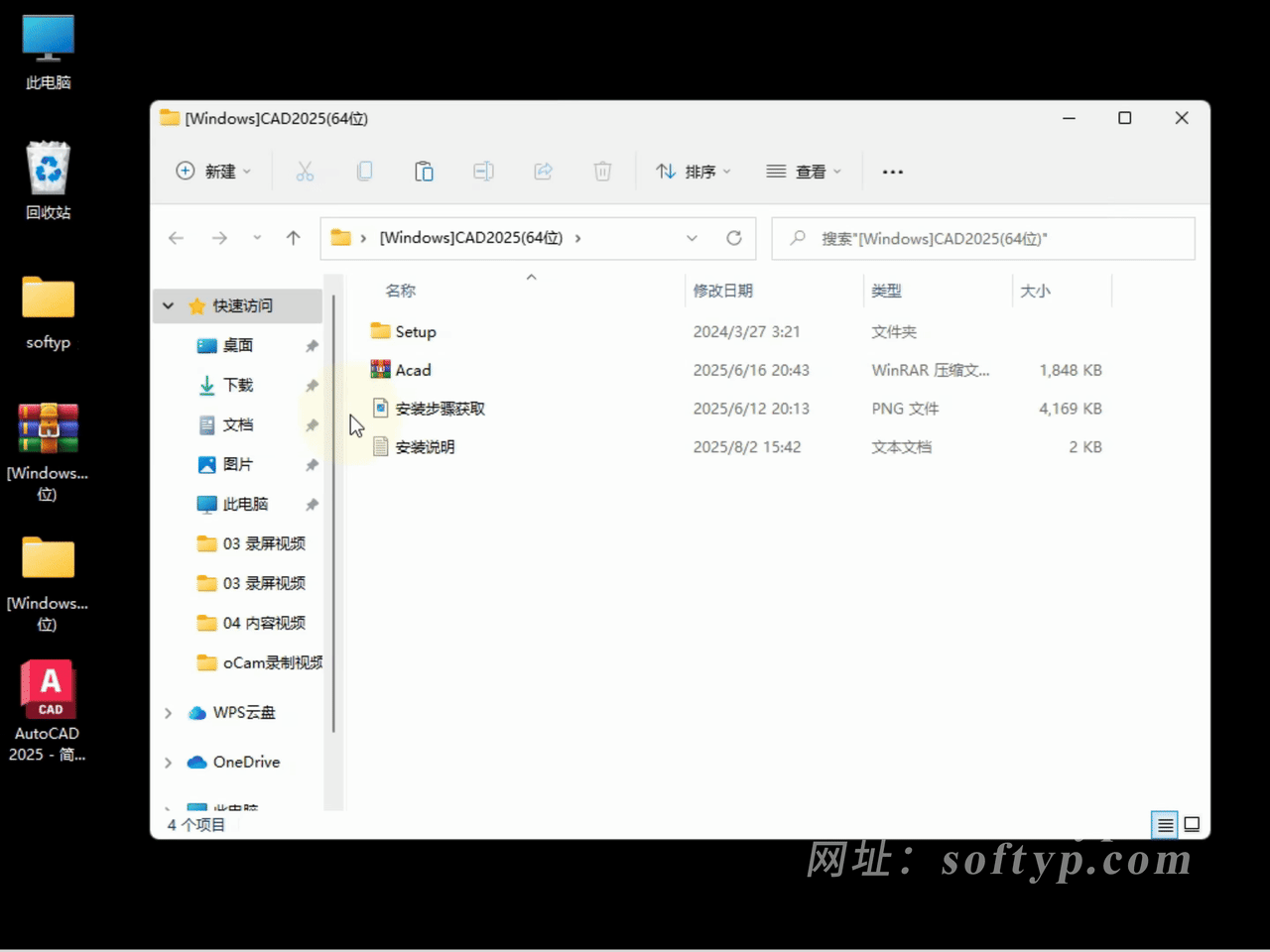This screenshot has height=952, width=1270.
Task: Open the Acad WinRAR archive in the folder
Action: pyautogui.click(x=413, y=369)
